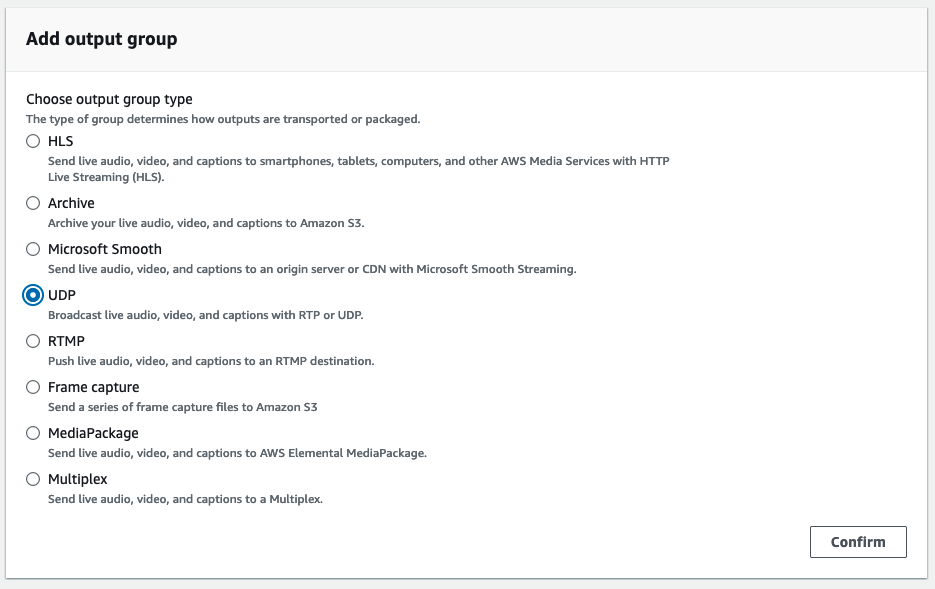The image size is (935, 589).
Task: Click the 'Archive' option label text
Action: coord(71,203)
